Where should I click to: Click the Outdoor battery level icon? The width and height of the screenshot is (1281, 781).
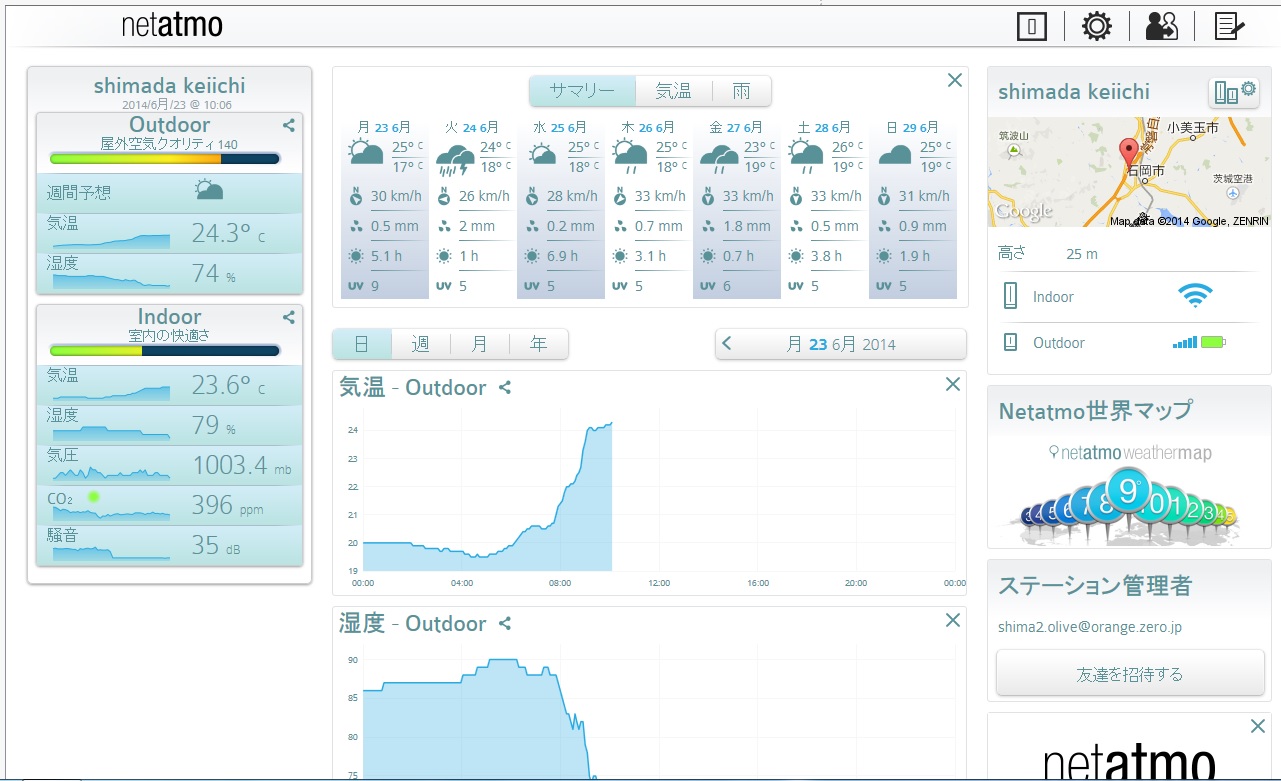click(x=1214, y=343)
